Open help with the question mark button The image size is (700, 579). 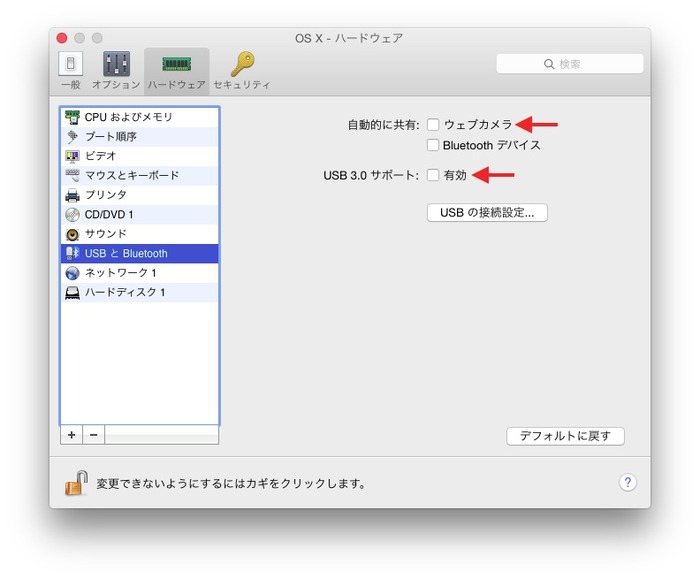pos(627,483)
